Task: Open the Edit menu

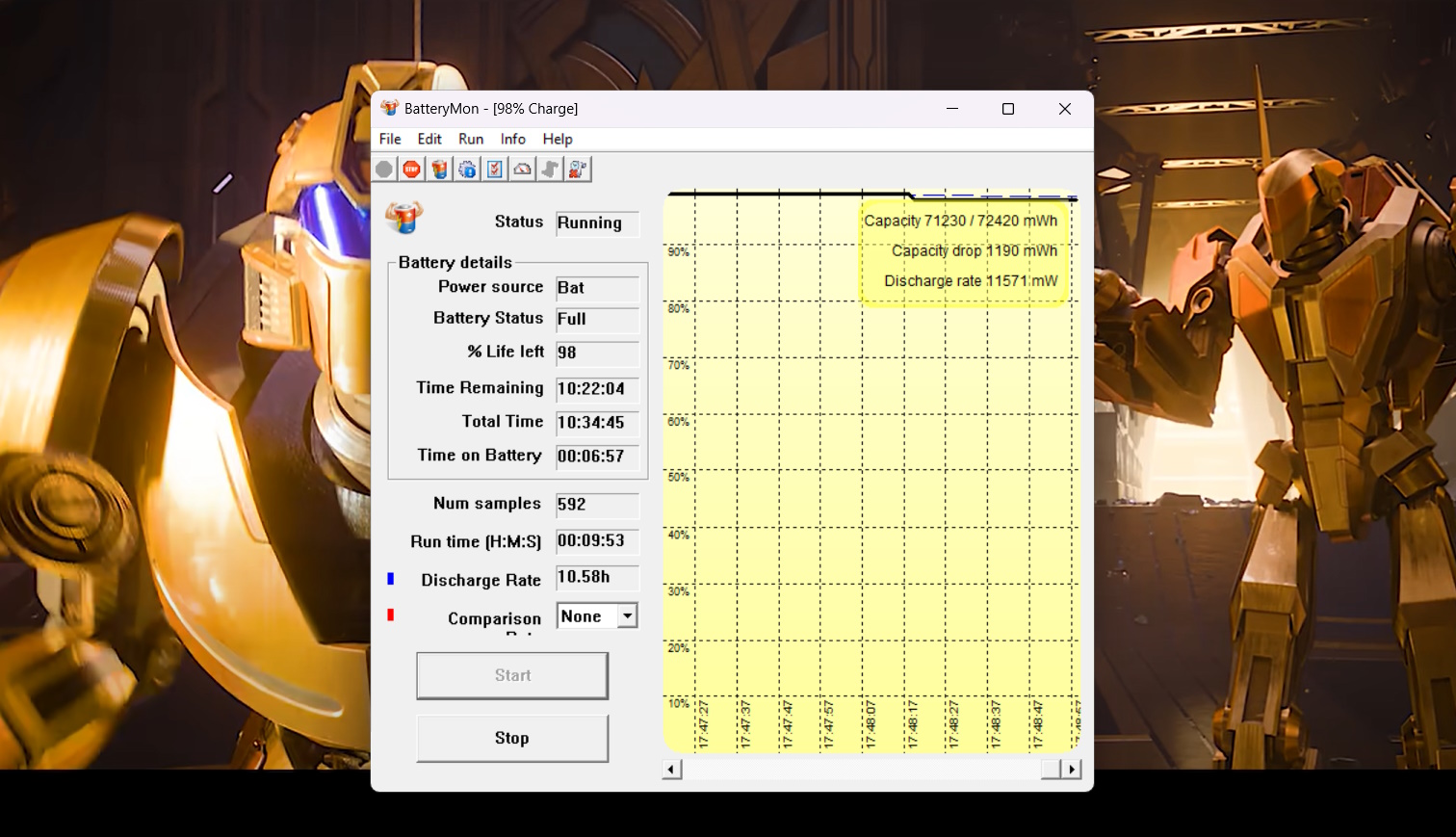Action: coord(429,139)
